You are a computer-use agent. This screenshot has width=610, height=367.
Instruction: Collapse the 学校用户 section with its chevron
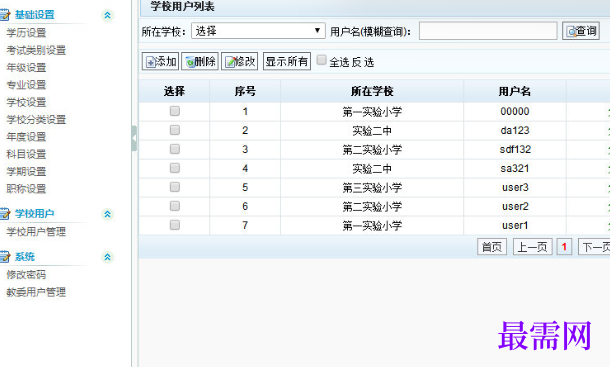107,214
